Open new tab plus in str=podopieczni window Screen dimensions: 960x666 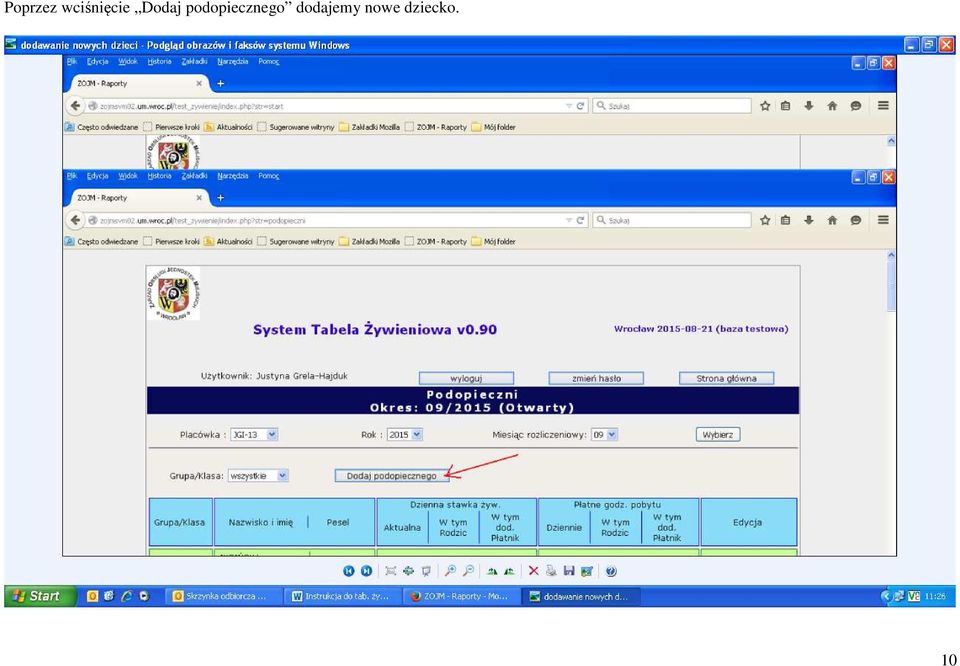point(221,198)
